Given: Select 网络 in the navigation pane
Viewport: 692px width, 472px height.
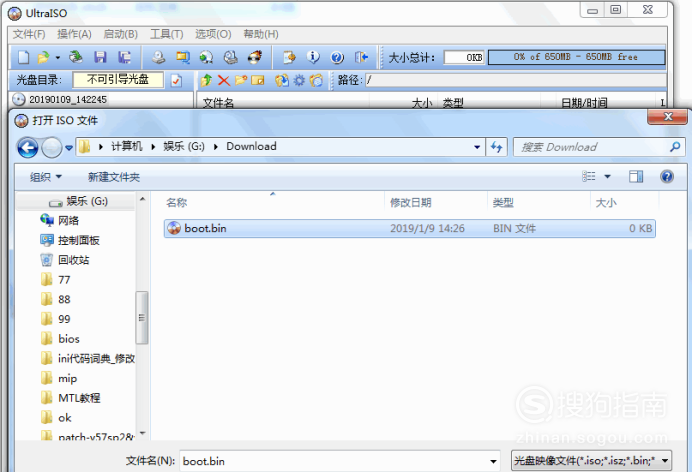Looking at the screenshot, I should [68, 221].
